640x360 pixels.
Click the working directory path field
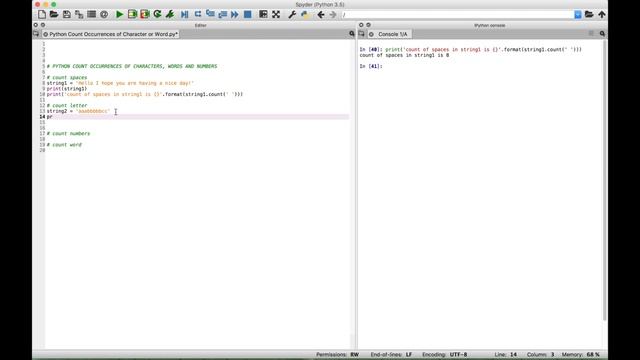(x=458, y=15)
